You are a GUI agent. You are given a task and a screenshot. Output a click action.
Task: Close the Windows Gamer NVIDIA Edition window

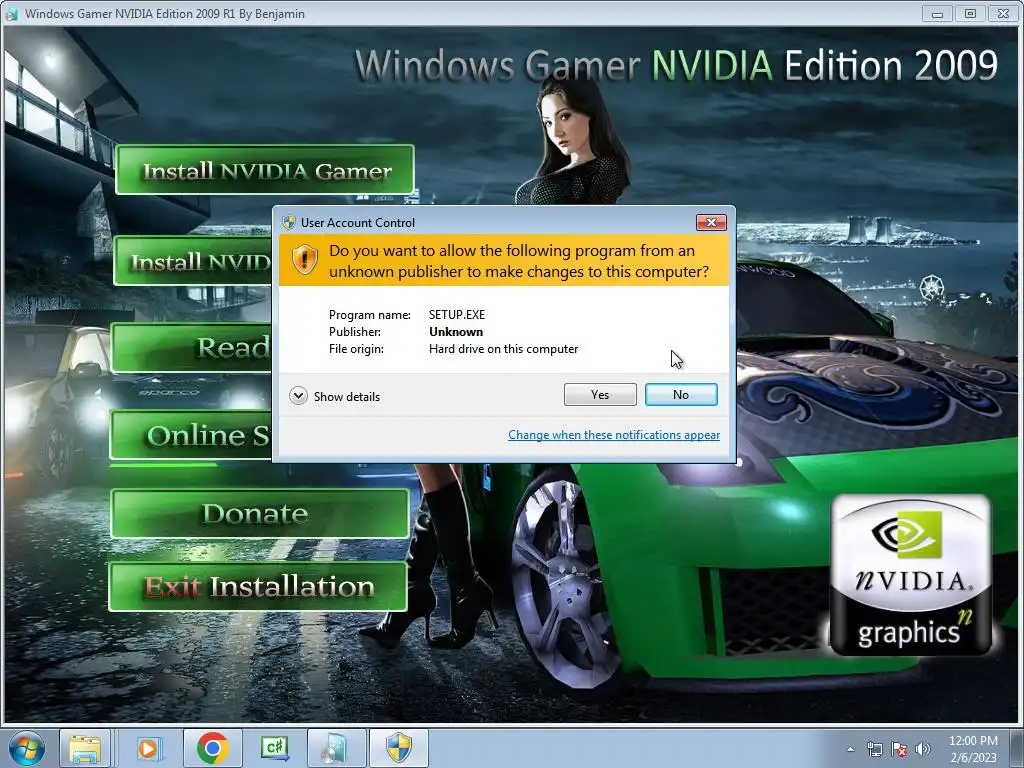click(x=1004, y=13)
